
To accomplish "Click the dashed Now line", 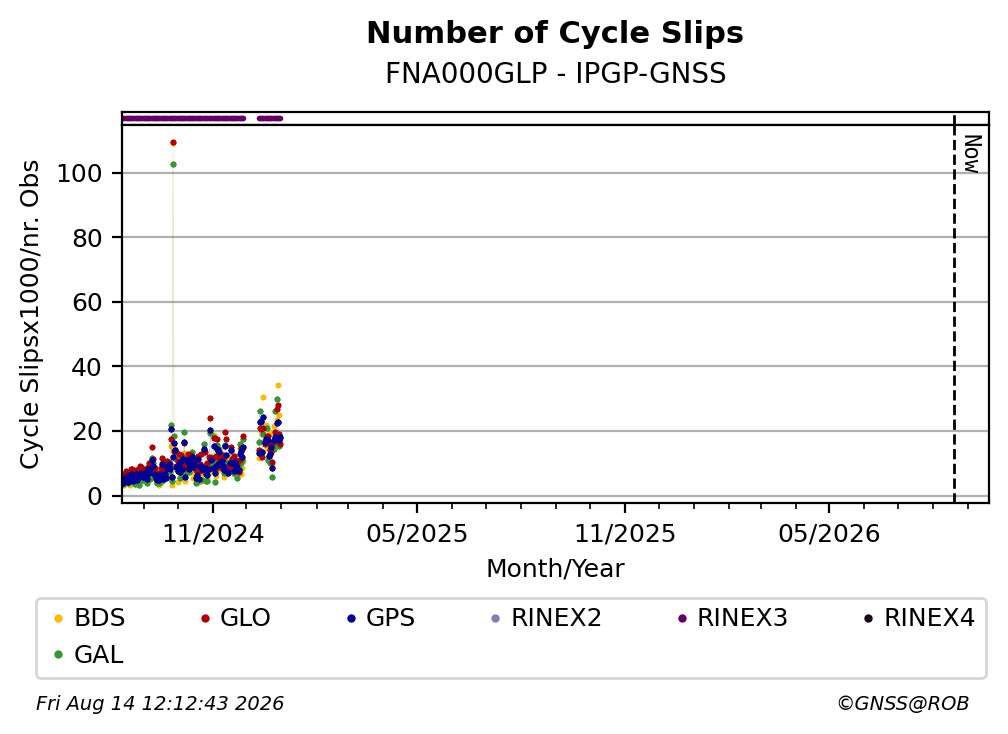I will click(954, 309).
